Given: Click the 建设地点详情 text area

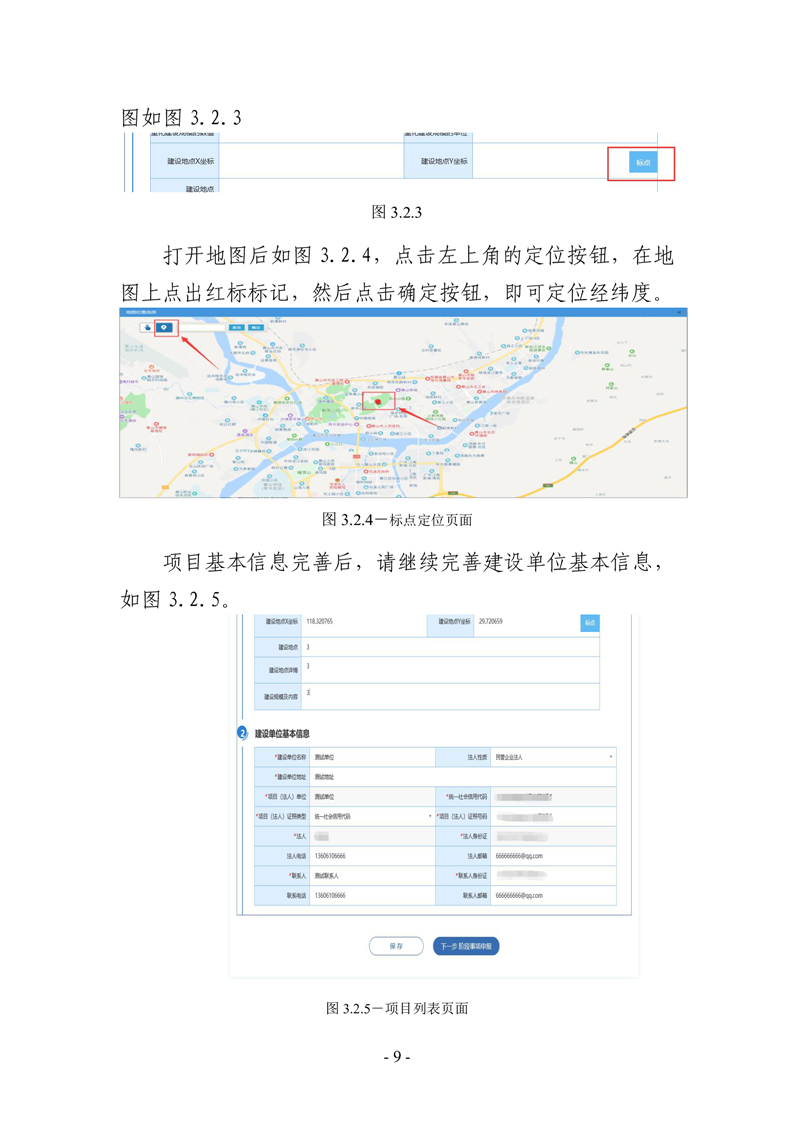Looking at the screenshot, I should click(x=451, y=670).
